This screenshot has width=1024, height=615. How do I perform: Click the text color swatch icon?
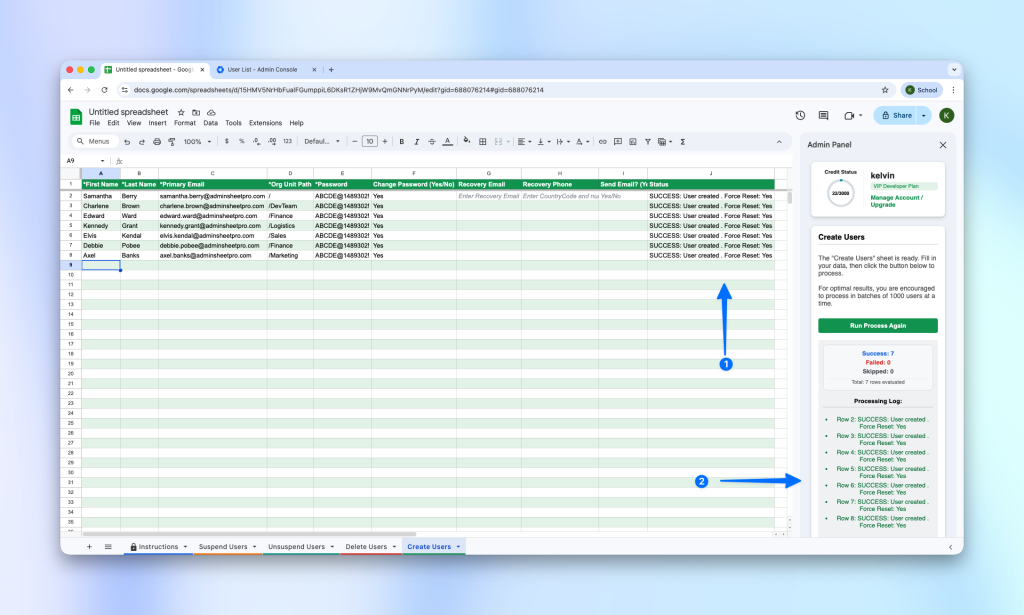[447, 142]
